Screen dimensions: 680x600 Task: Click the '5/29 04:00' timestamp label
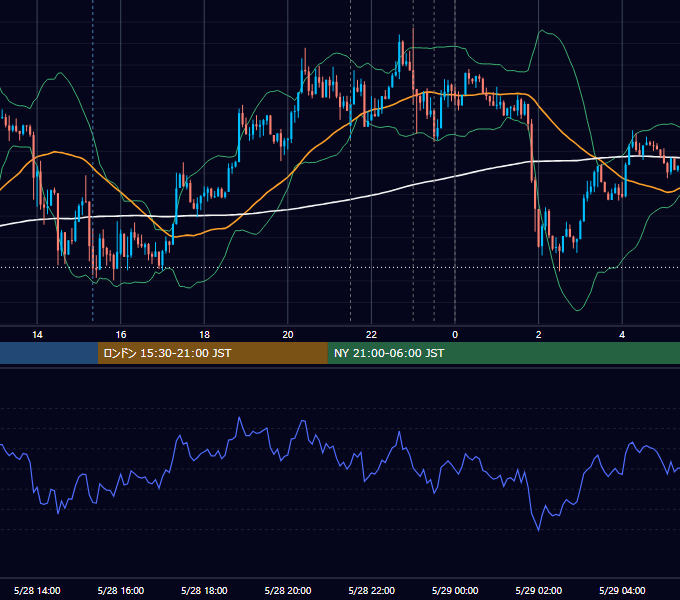pyautogui.click(x=622, y=590)
